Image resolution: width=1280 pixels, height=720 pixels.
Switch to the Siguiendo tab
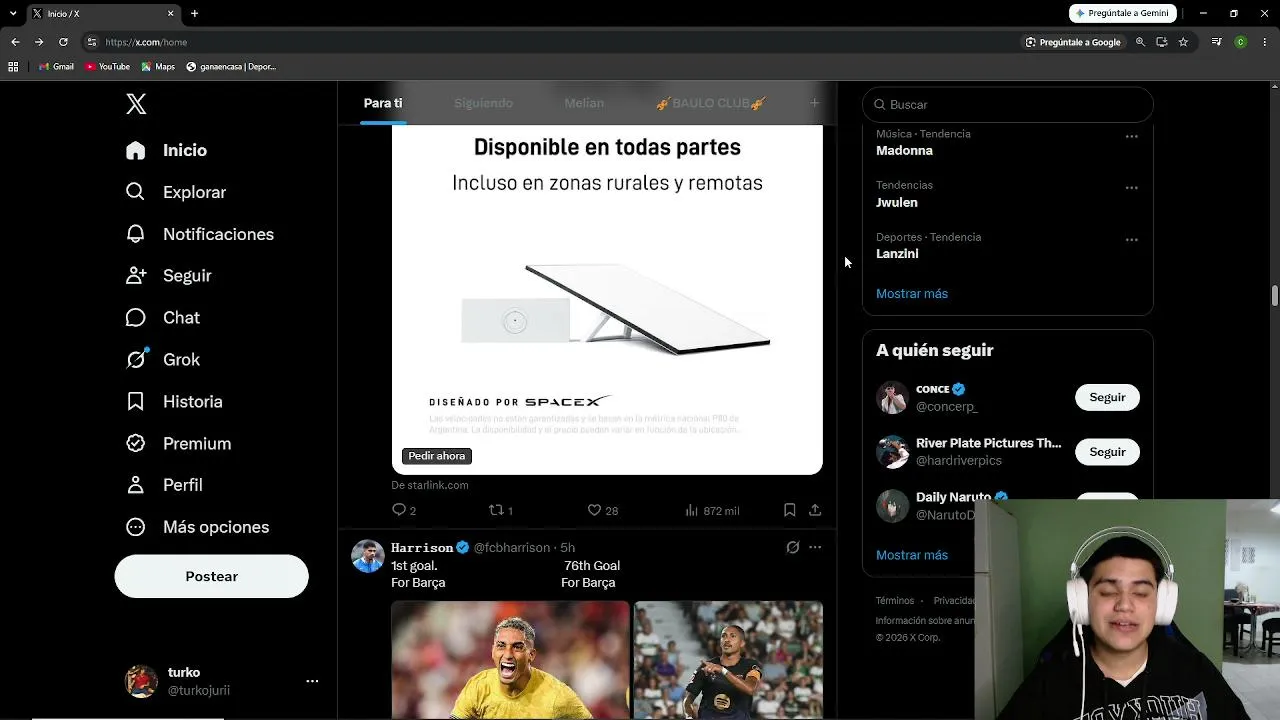(483, 103)
